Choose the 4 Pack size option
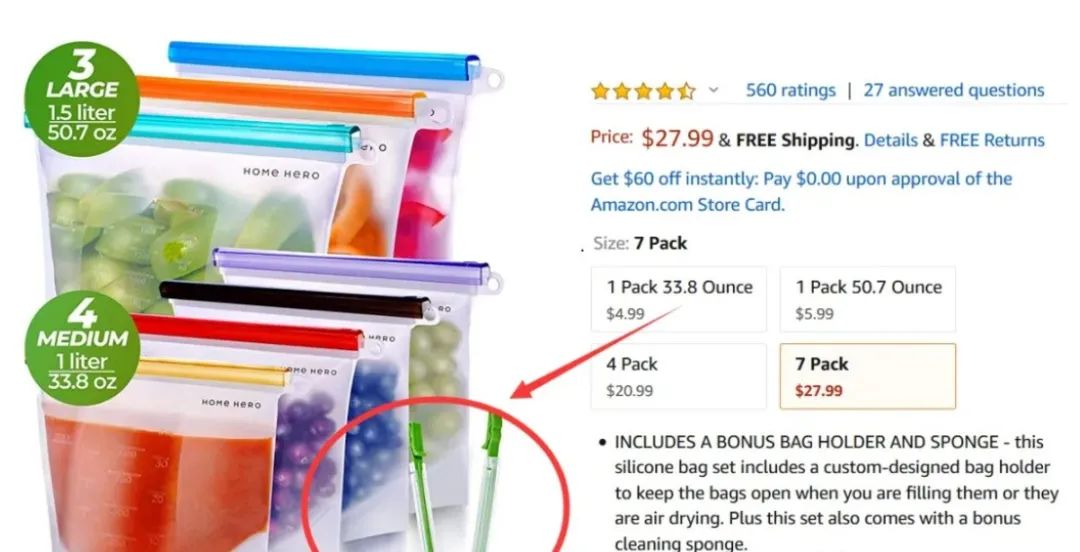Image resolution: width=1080 pixels, height=552 pixels. point(678,376)
